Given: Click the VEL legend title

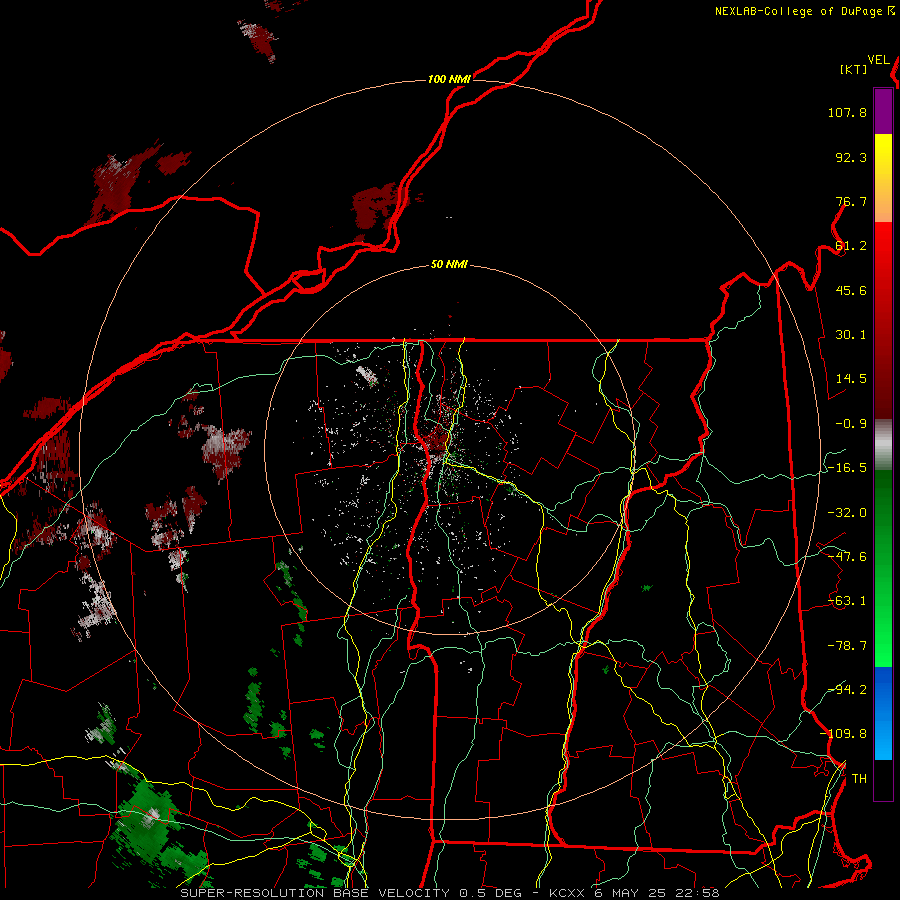Looking at the screenshot, I should pos(878,60).
